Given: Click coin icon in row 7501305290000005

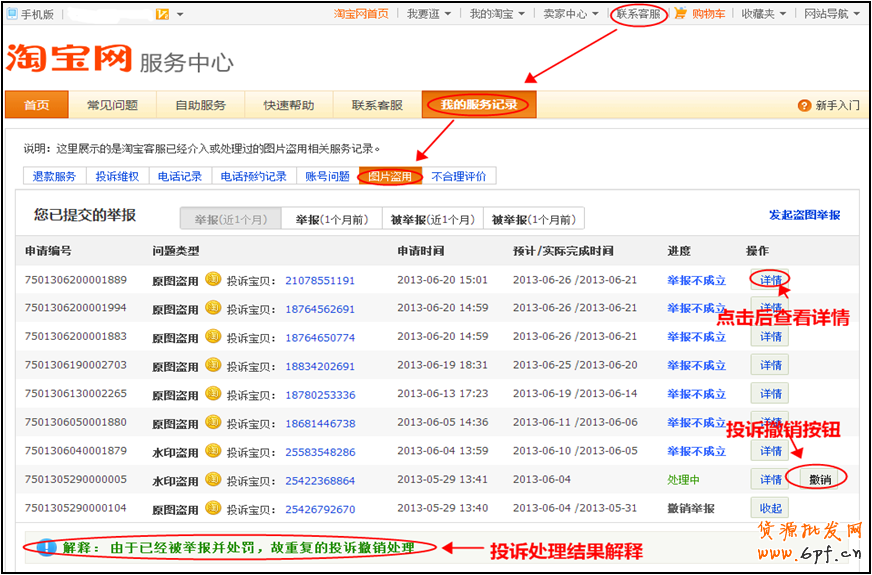Looking at the screenshot, I should click(213, 480).
